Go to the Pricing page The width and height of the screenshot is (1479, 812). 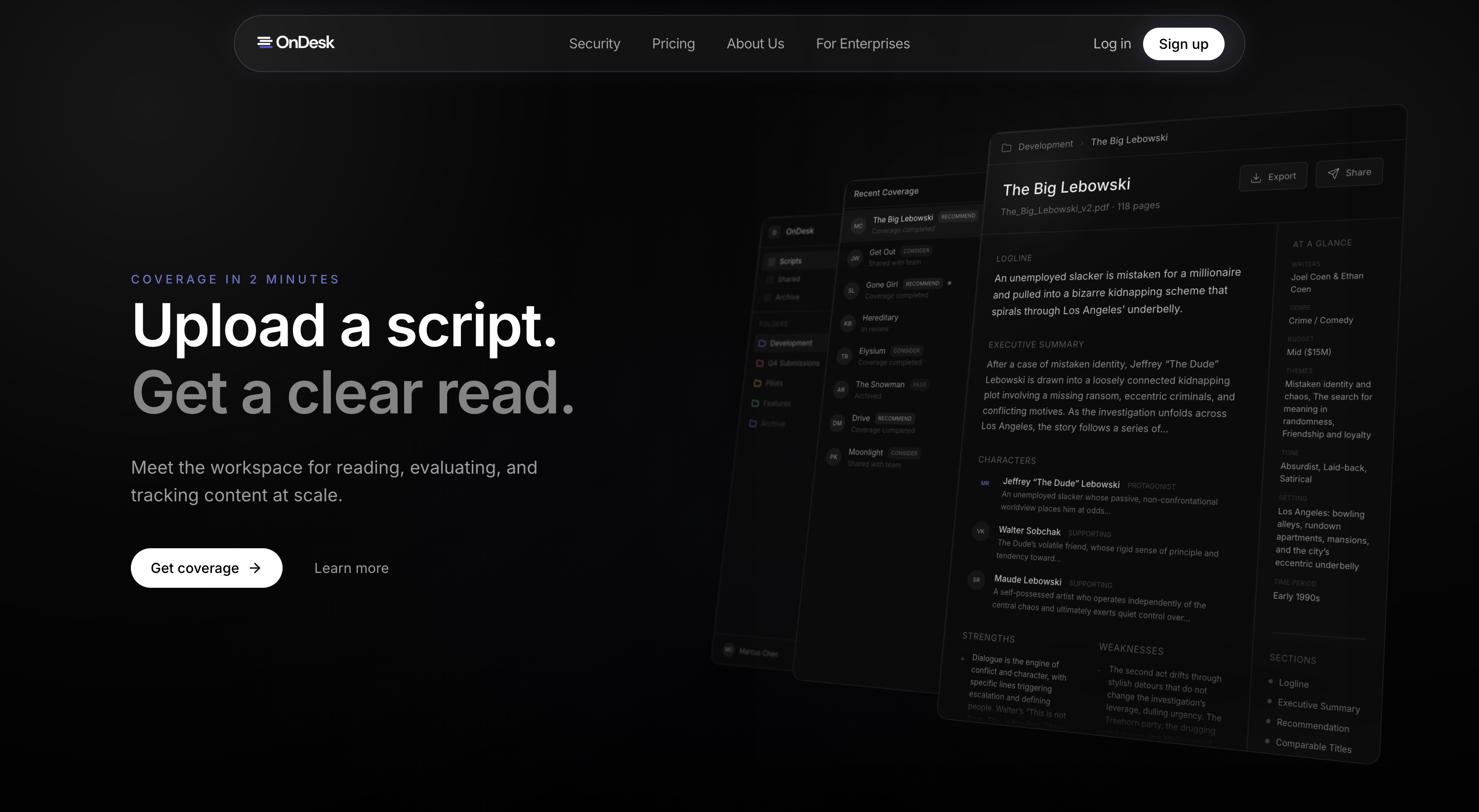[x=673, y=43]
